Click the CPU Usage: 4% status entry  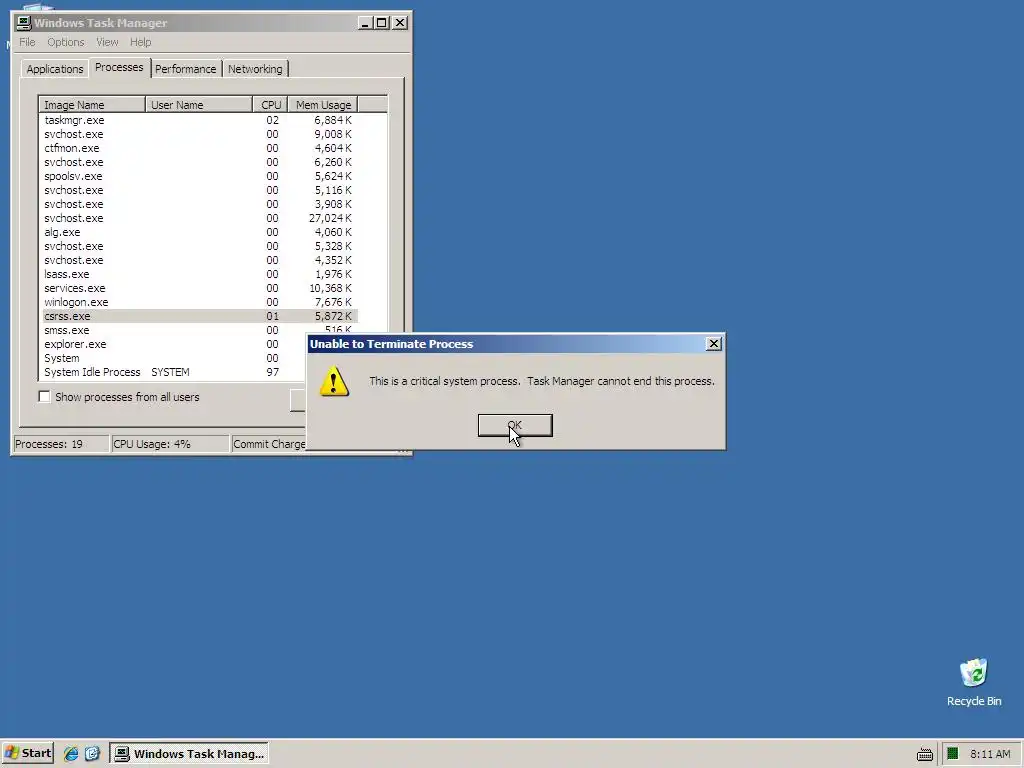[x=170, y=444]
